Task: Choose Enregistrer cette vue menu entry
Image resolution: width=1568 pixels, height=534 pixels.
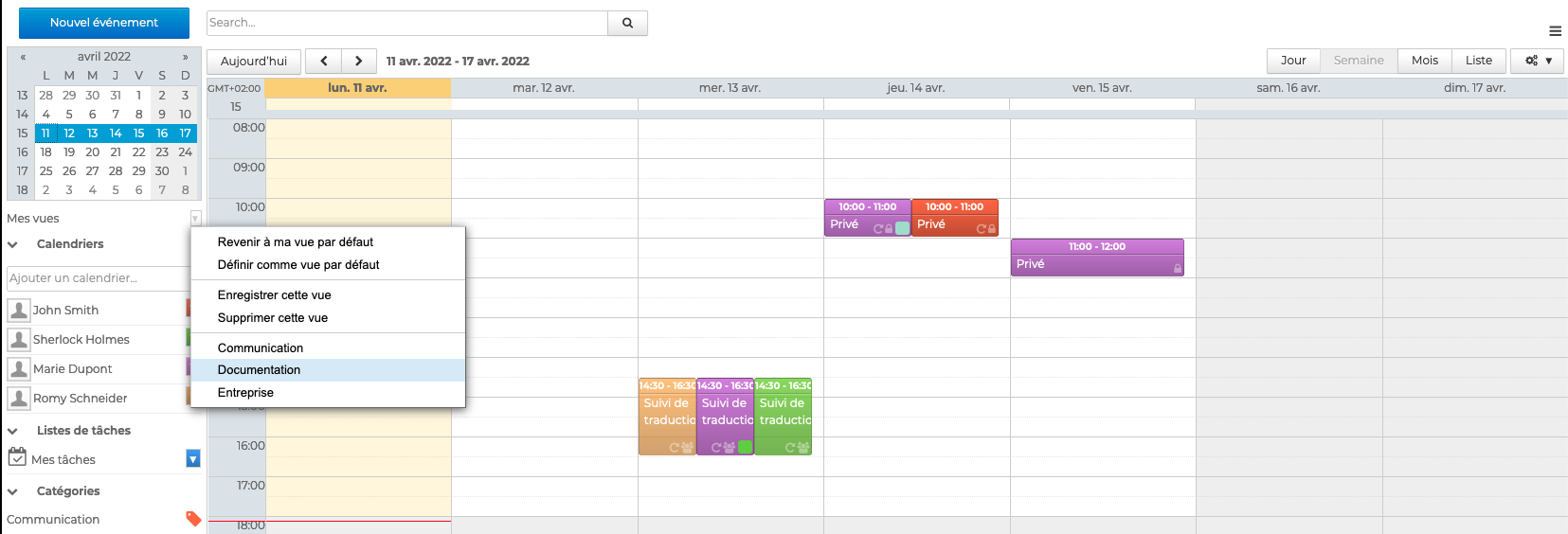Action: [274, 295]
